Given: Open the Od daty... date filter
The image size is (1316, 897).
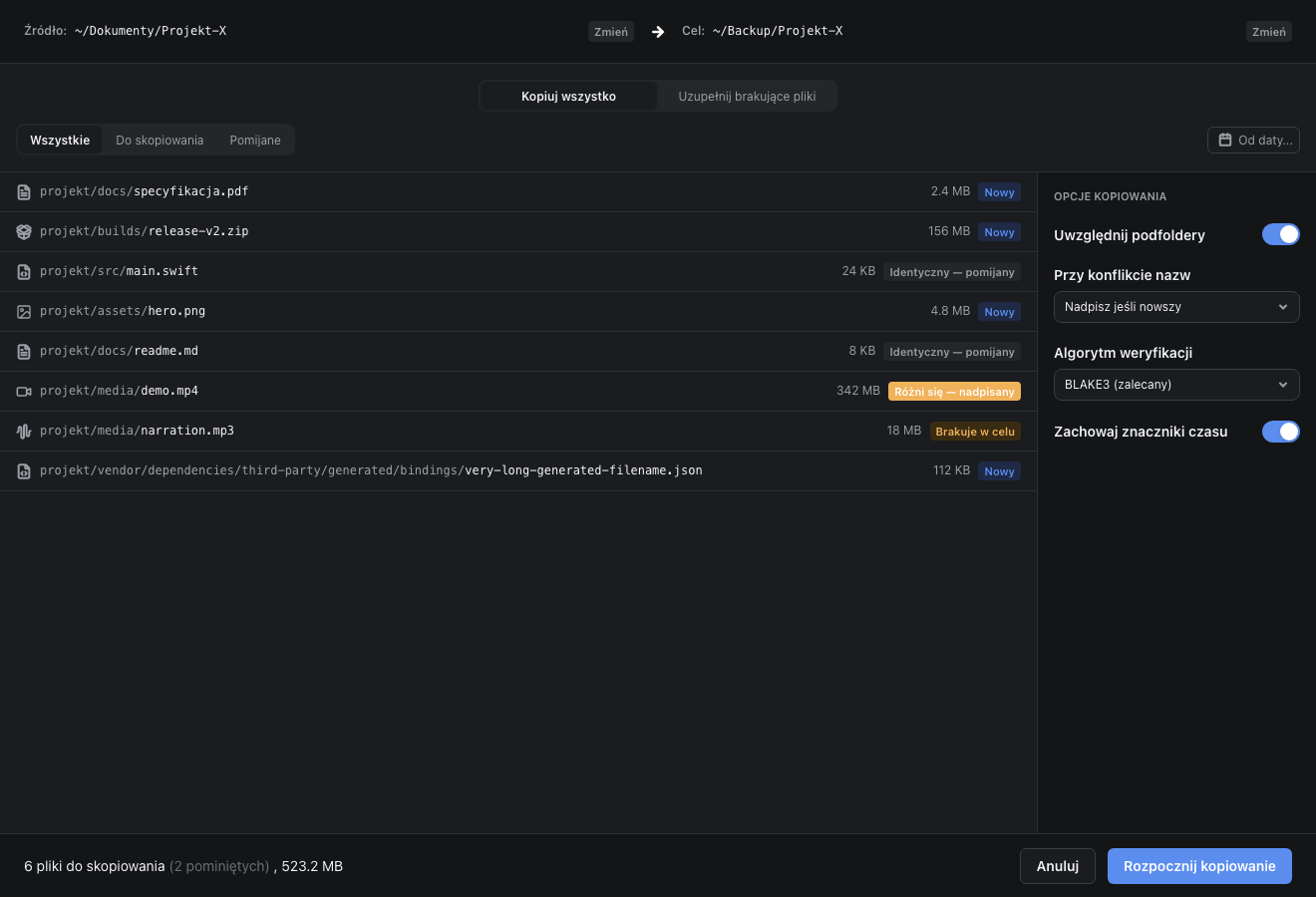Looking at the screenshot, I should coord(1253,141).
